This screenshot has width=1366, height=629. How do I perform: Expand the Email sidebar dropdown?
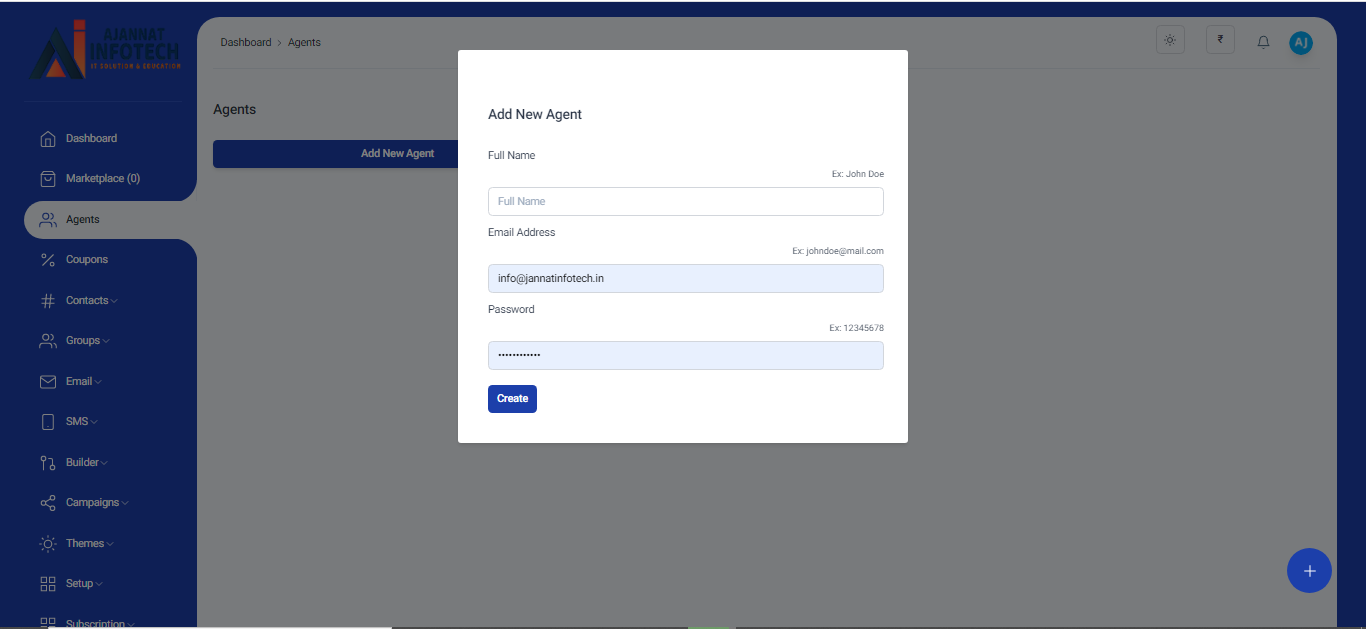83,381
